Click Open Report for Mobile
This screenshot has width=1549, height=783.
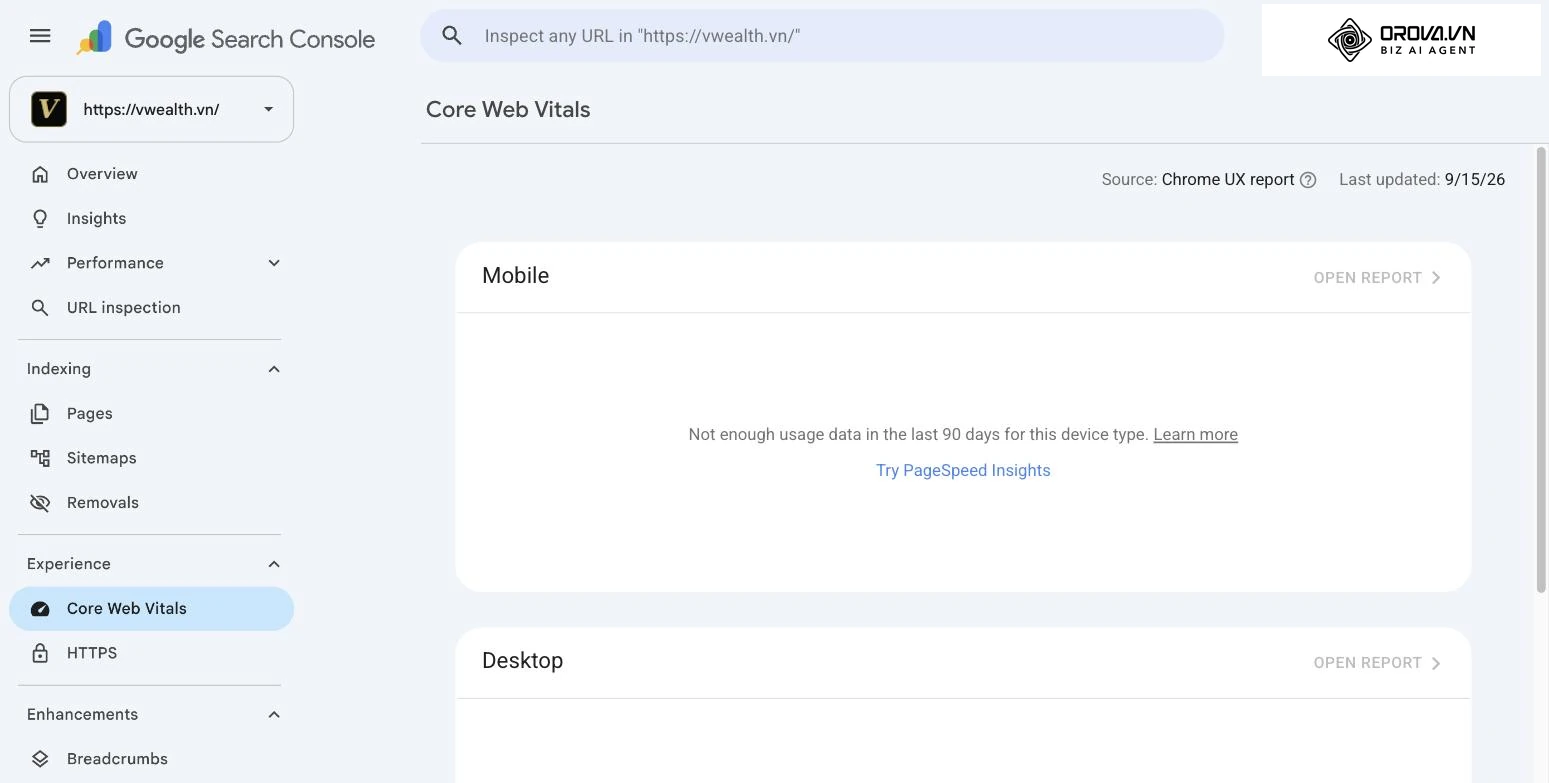click(1377, 278)
